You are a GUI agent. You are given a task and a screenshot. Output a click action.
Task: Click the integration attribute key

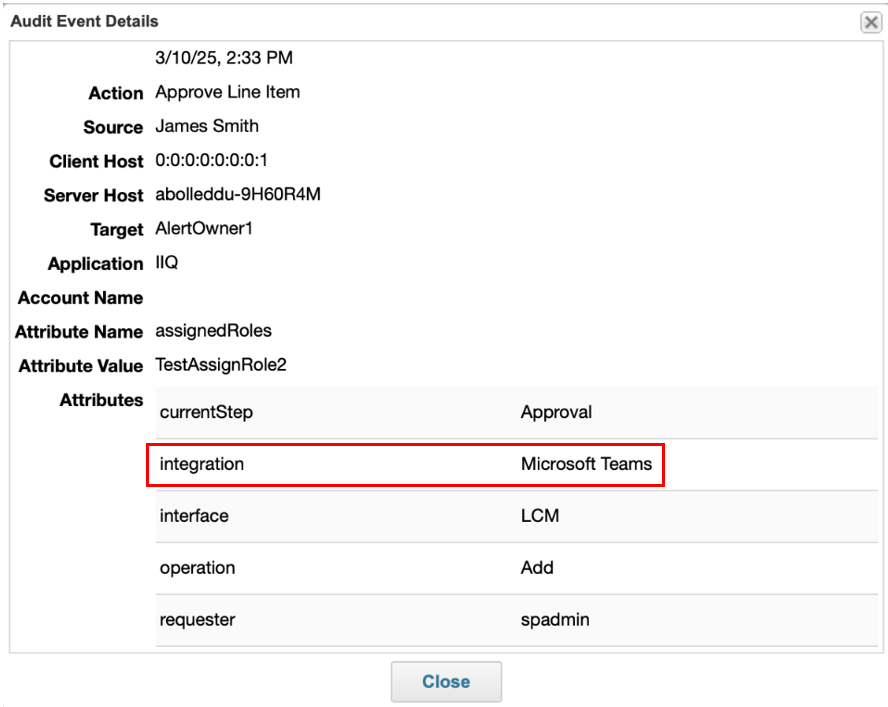pos(201,464)
